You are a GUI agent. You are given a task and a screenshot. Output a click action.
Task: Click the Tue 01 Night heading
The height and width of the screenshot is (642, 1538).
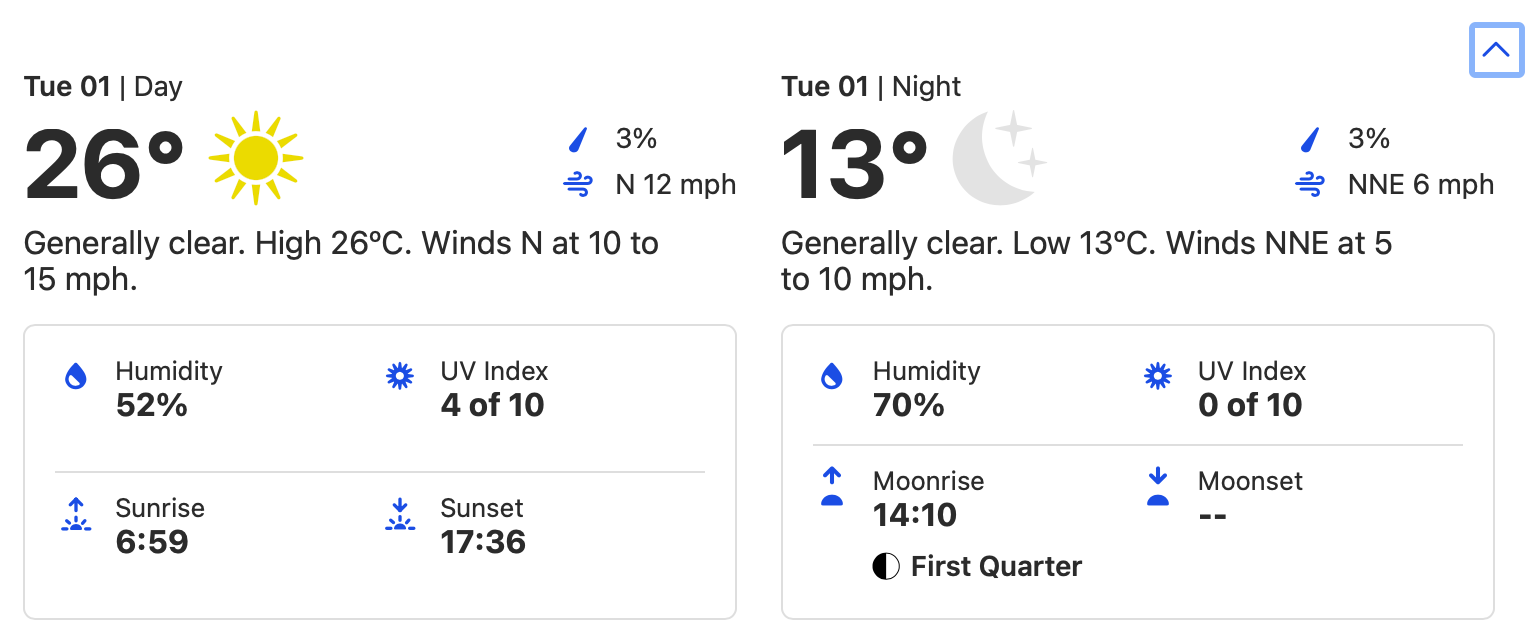871,87
